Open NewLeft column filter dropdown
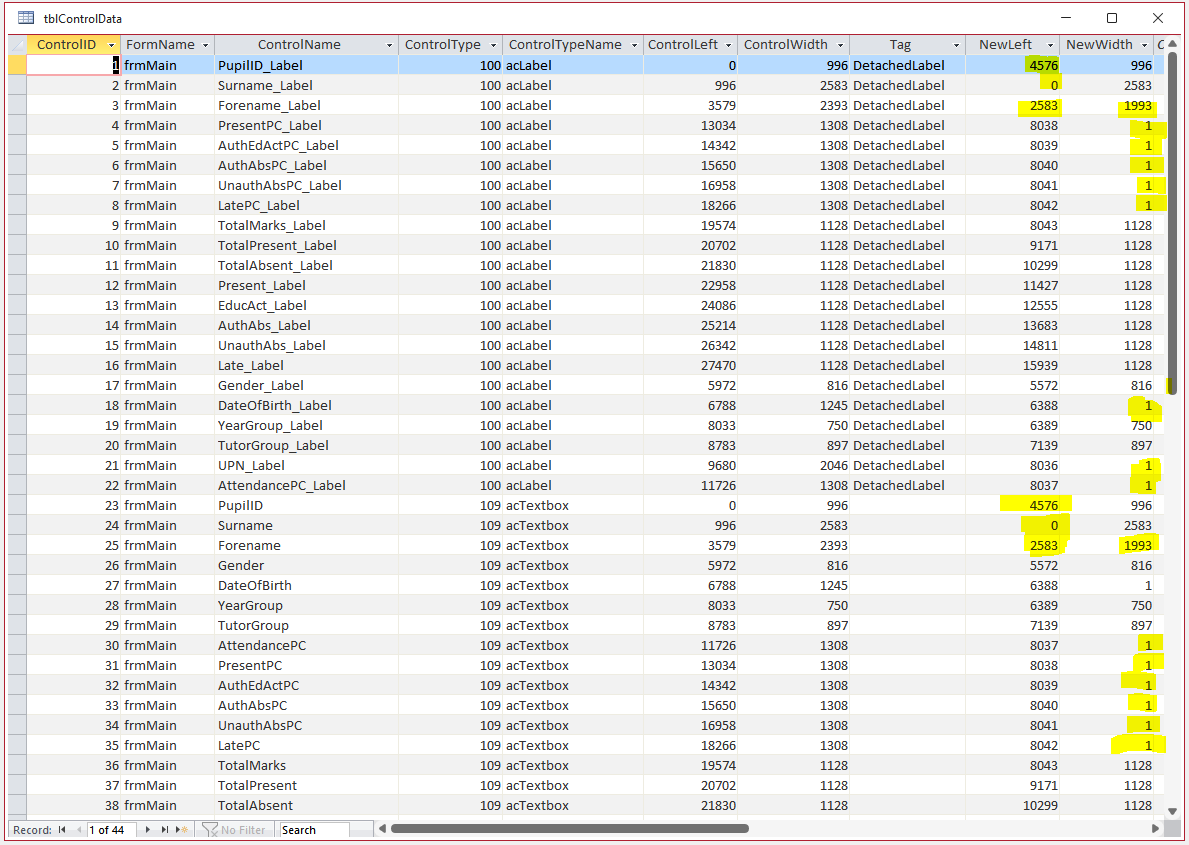This screenshot has width=1189, height=845. pos(1050,46)
